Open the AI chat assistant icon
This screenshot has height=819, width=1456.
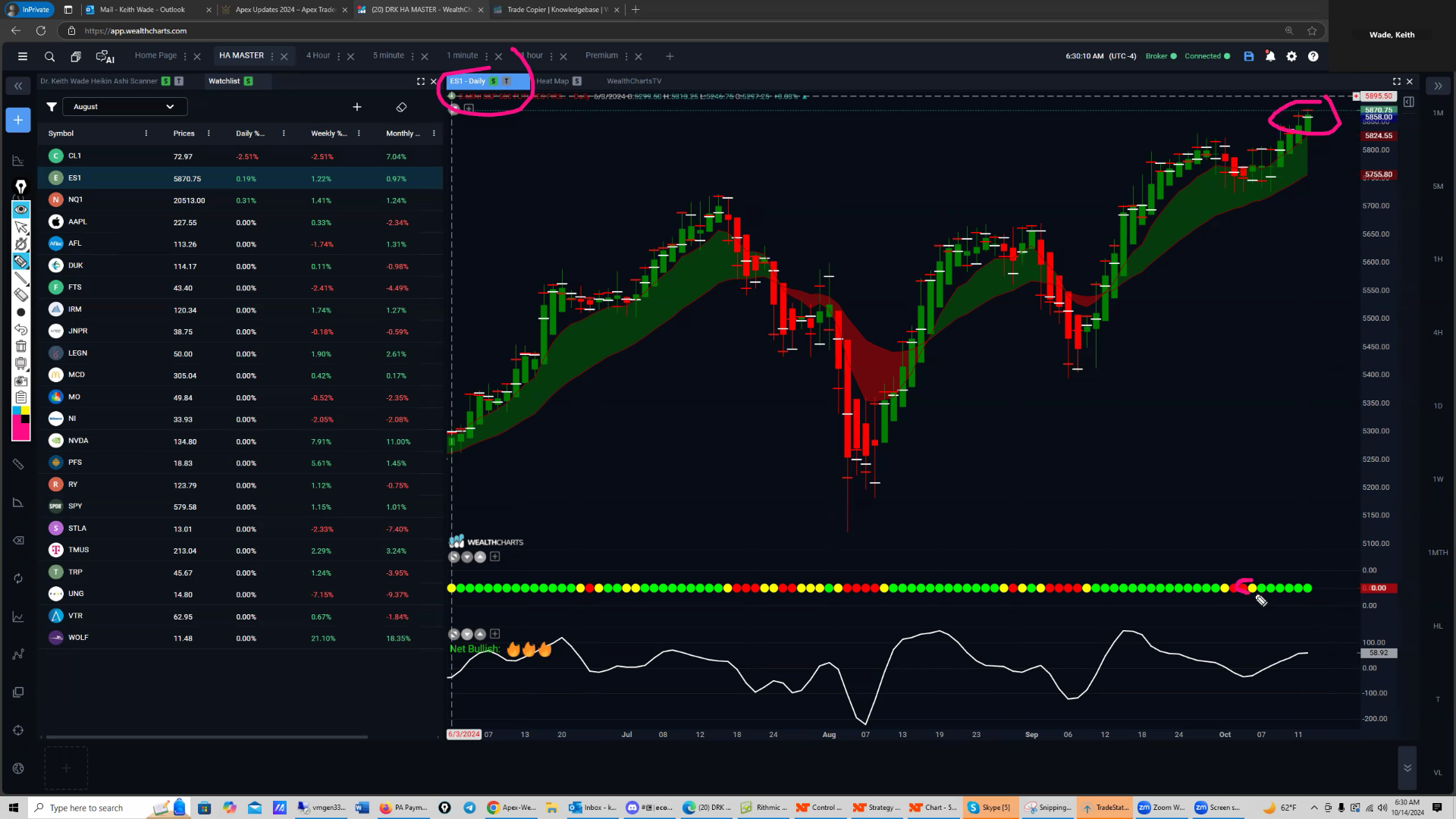[x=105, y=56]
